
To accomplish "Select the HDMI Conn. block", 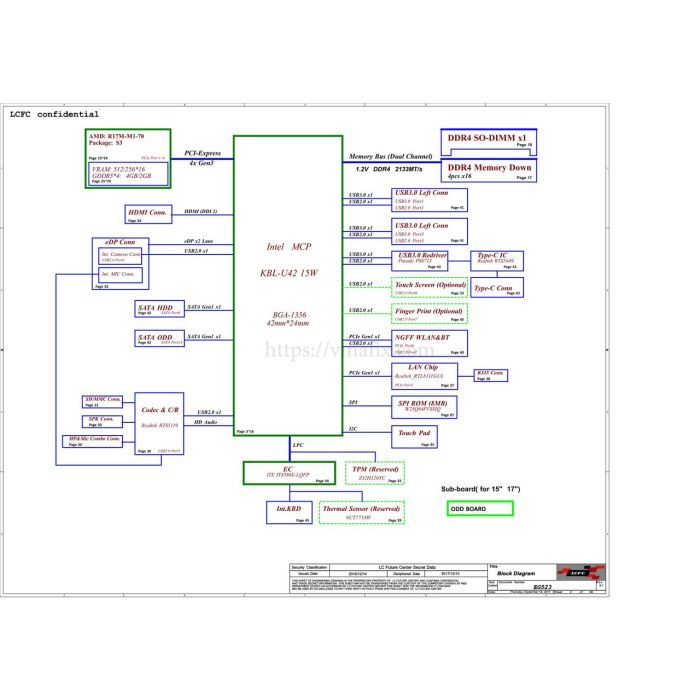I will click(x=148, y=214).
